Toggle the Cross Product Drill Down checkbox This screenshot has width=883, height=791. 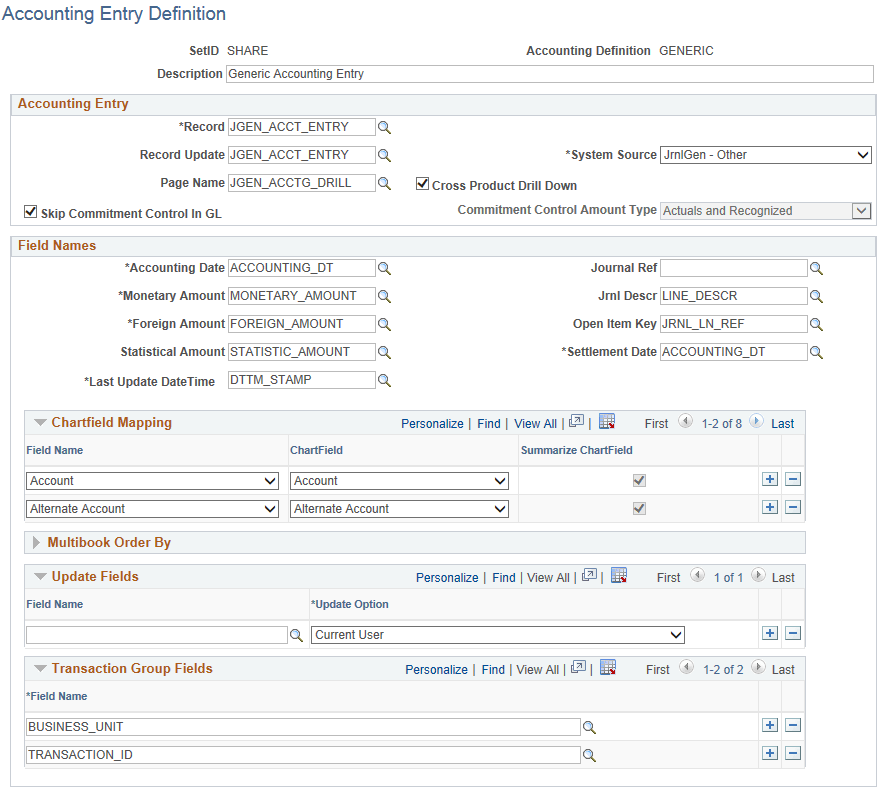pos(423,183)
